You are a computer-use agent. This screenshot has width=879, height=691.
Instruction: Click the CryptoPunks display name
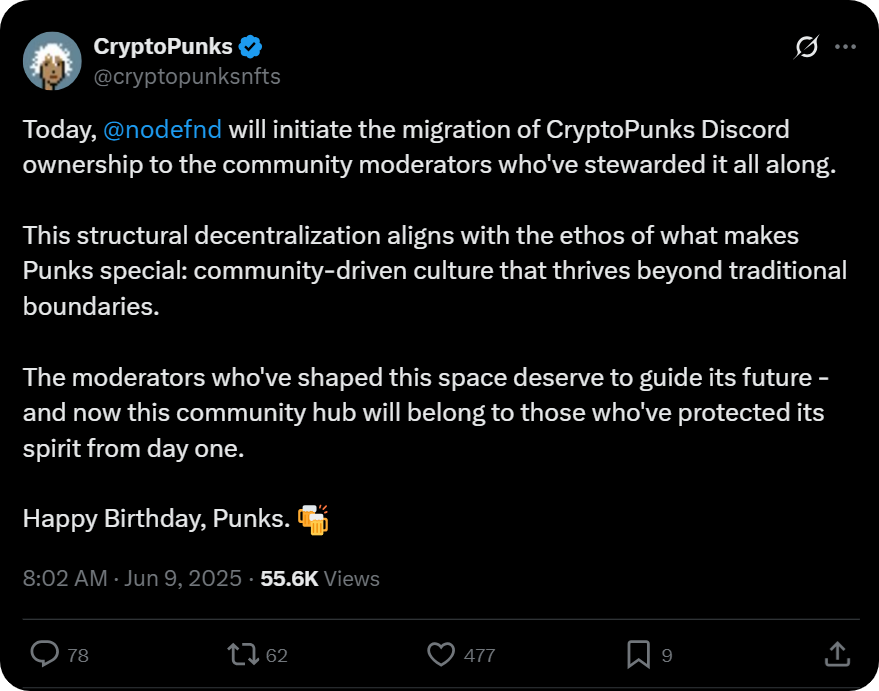pos(162,46)
